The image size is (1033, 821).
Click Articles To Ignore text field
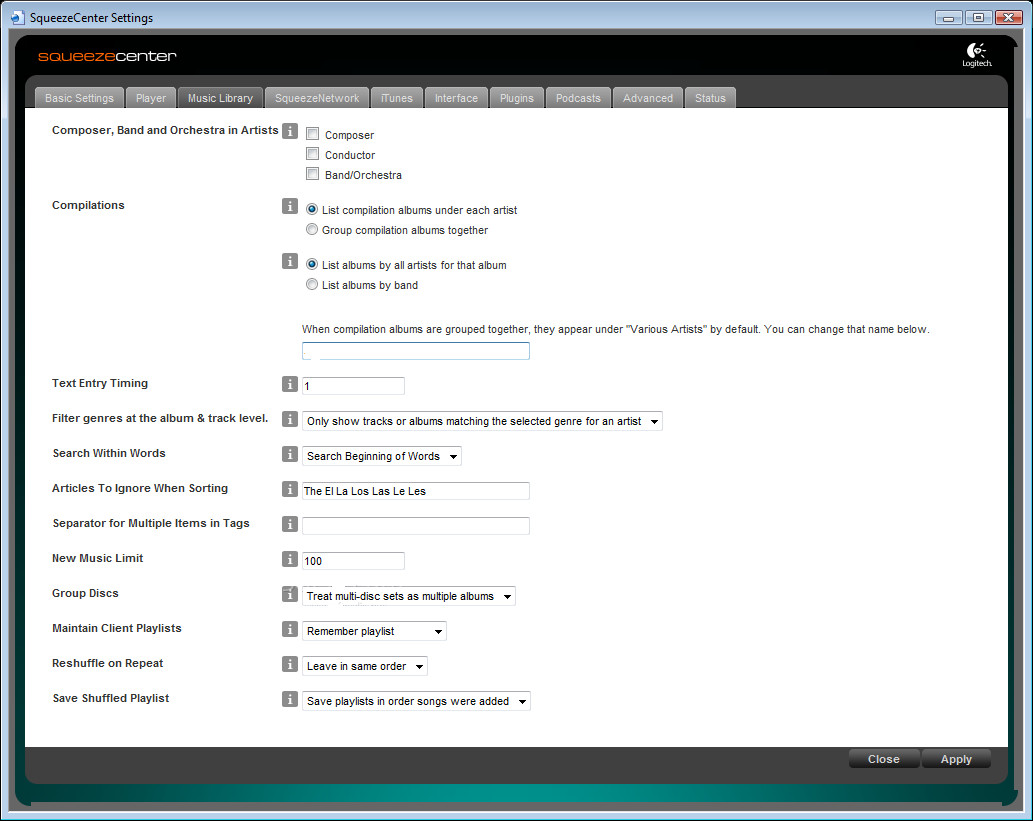pos(416,491)
